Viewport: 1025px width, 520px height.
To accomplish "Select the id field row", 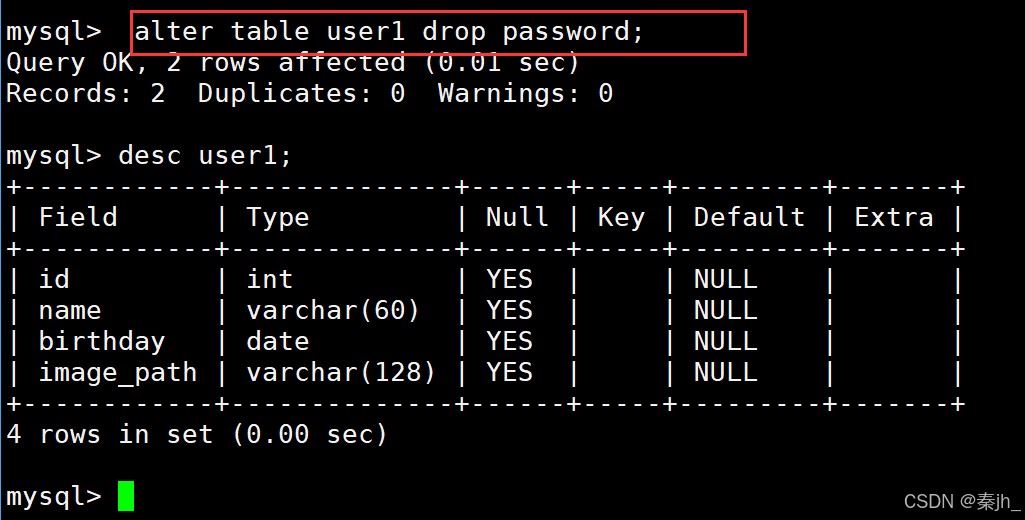I will tap(485, 280).
